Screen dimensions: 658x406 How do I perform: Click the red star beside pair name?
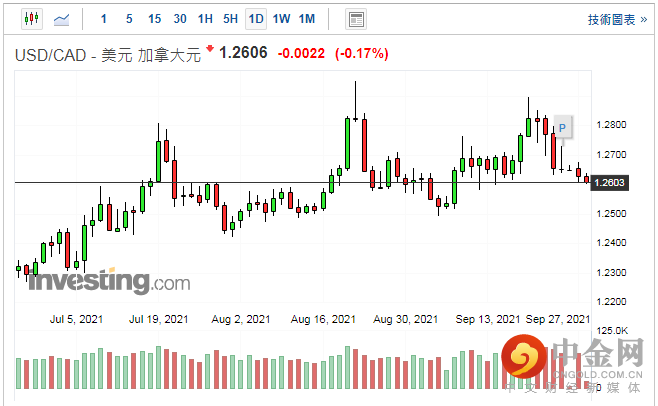(210, 49)
